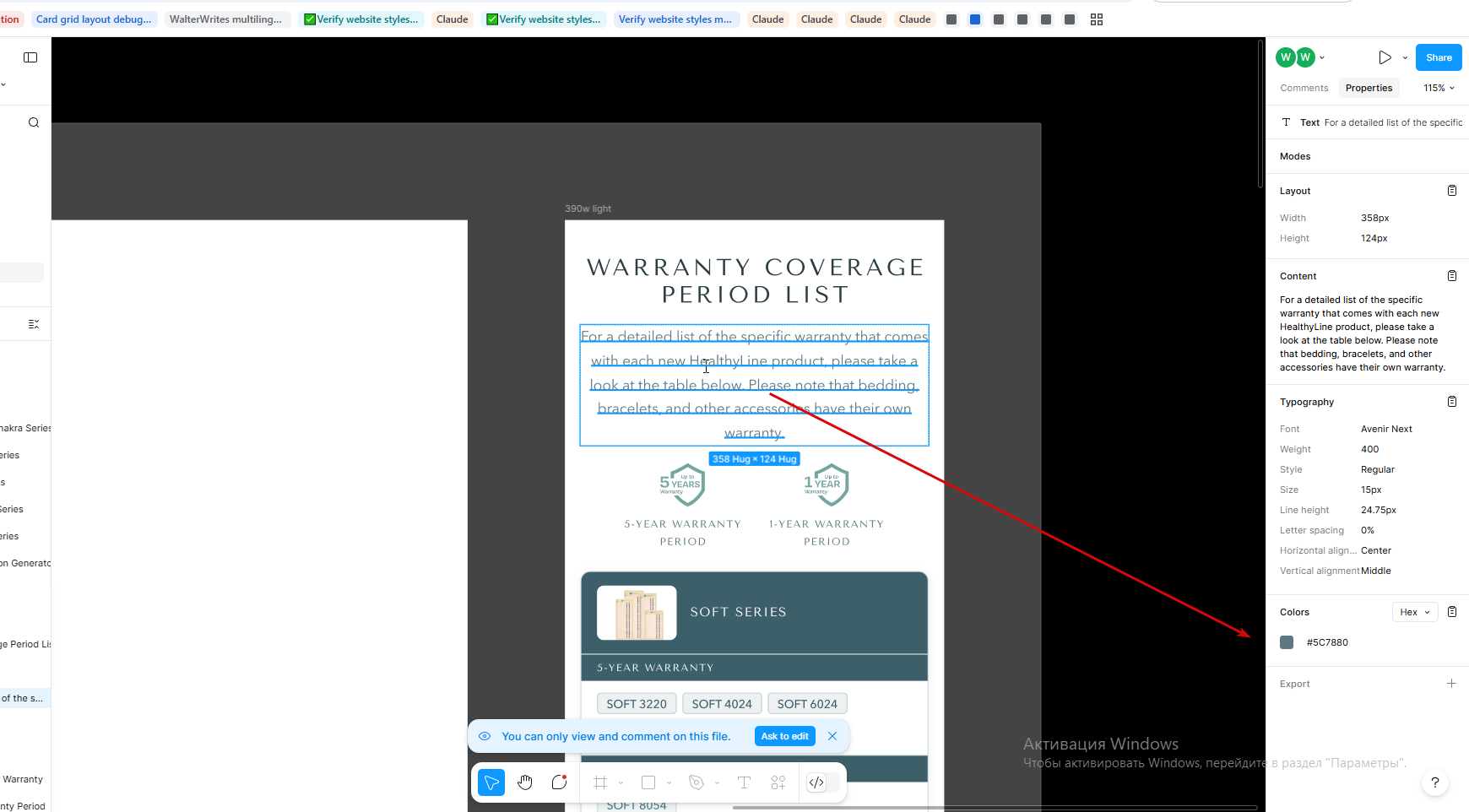Dismiss the view-only notification banner

(x=832, y=736)
